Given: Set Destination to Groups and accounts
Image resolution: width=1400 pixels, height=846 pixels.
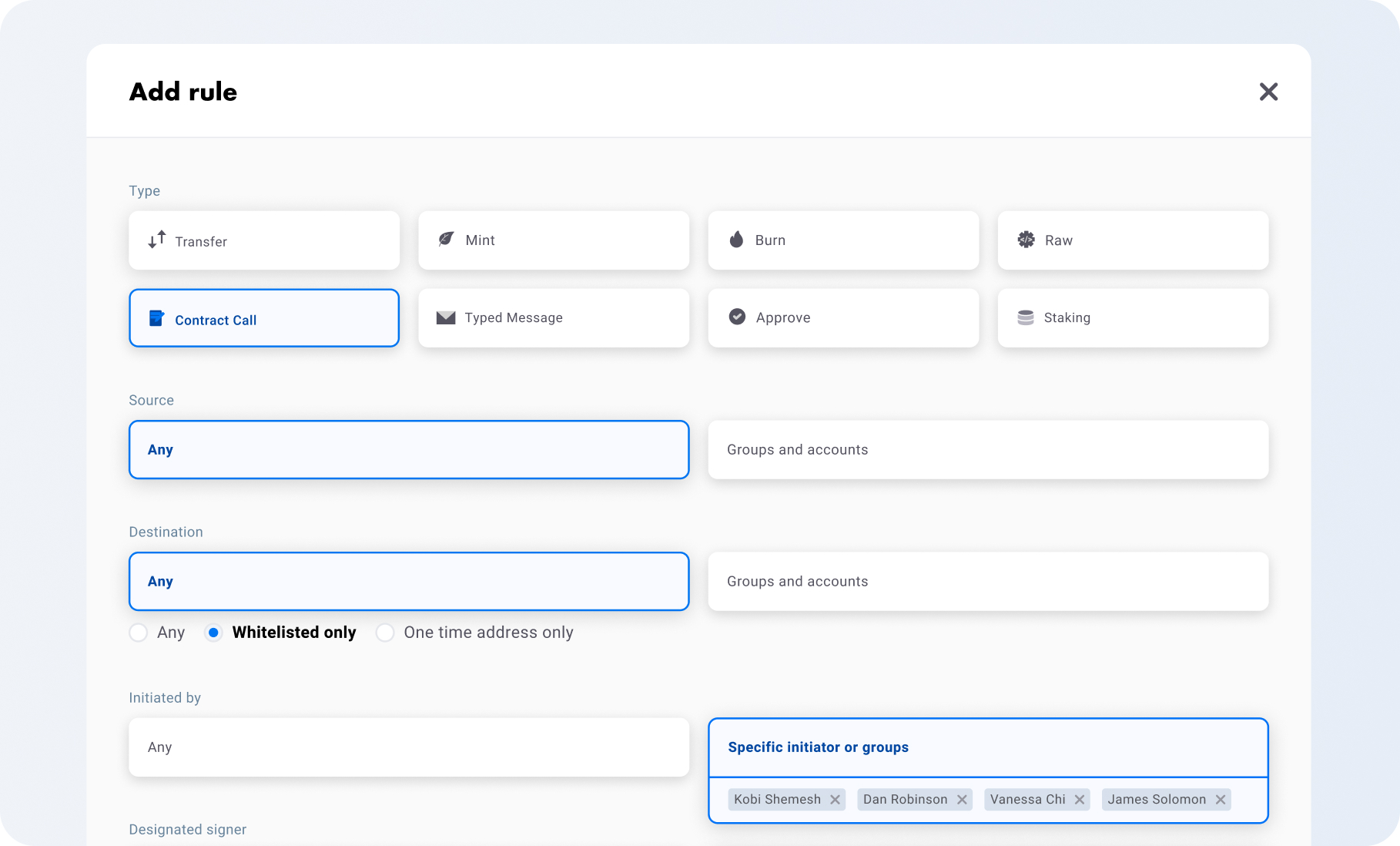Looking at the screenshot, I should point(988,582).
